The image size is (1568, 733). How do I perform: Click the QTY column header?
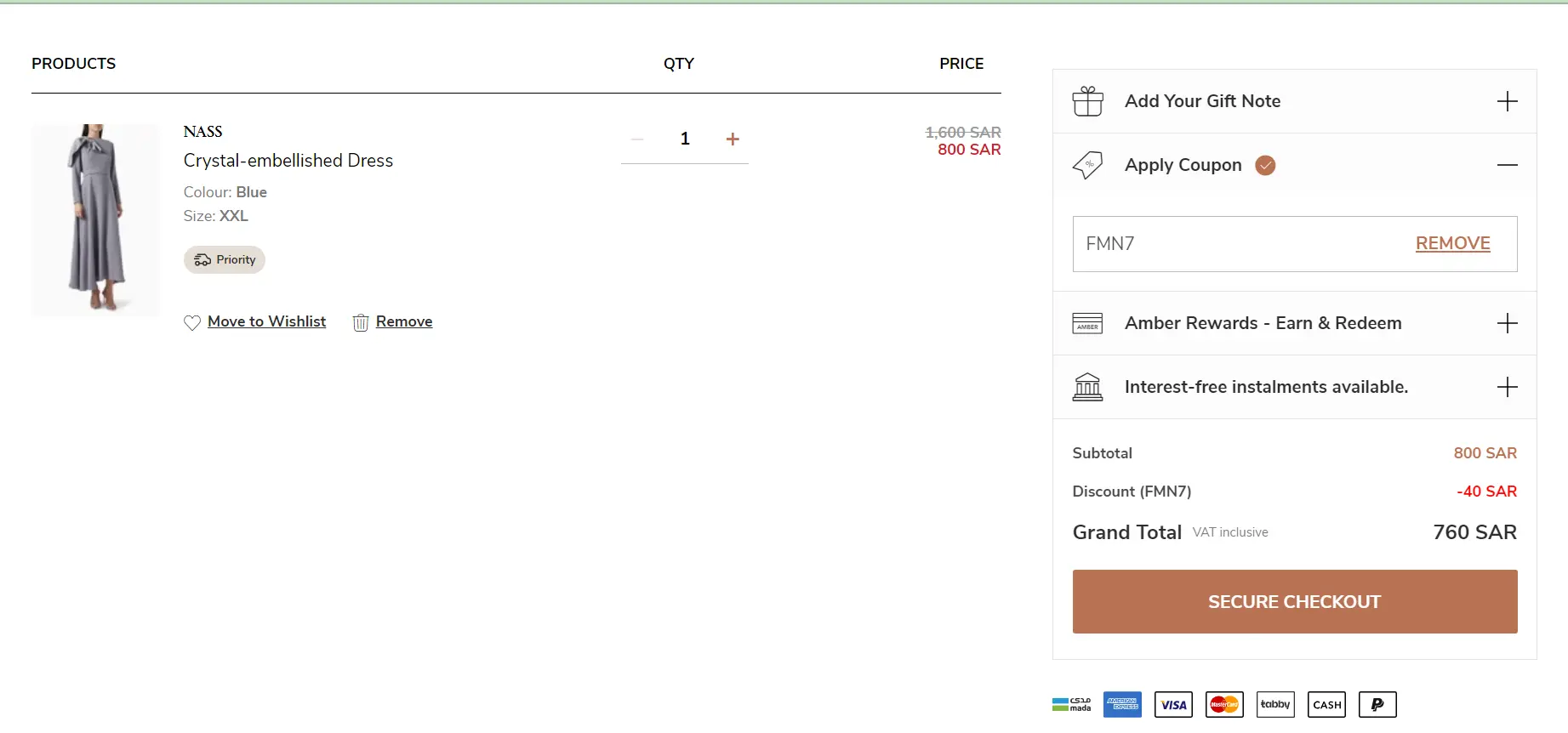679,64
